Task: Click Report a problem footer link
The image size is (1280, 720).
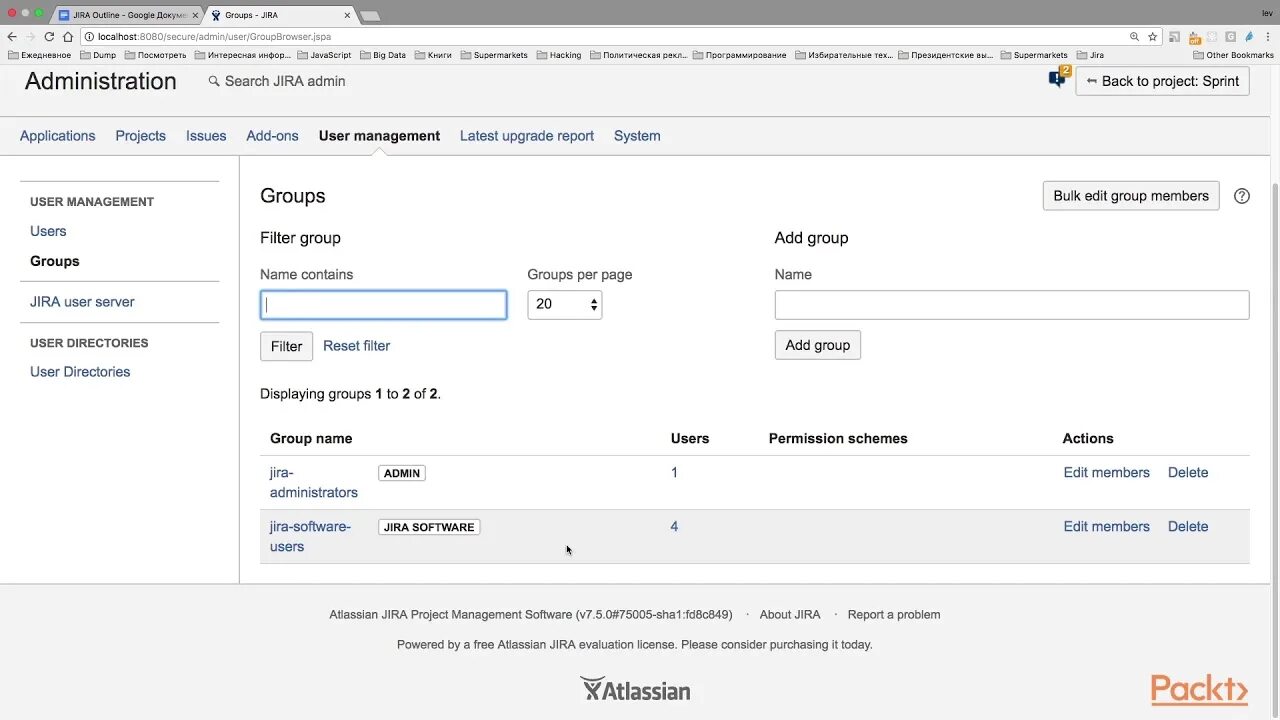Action: pos(894,615)
